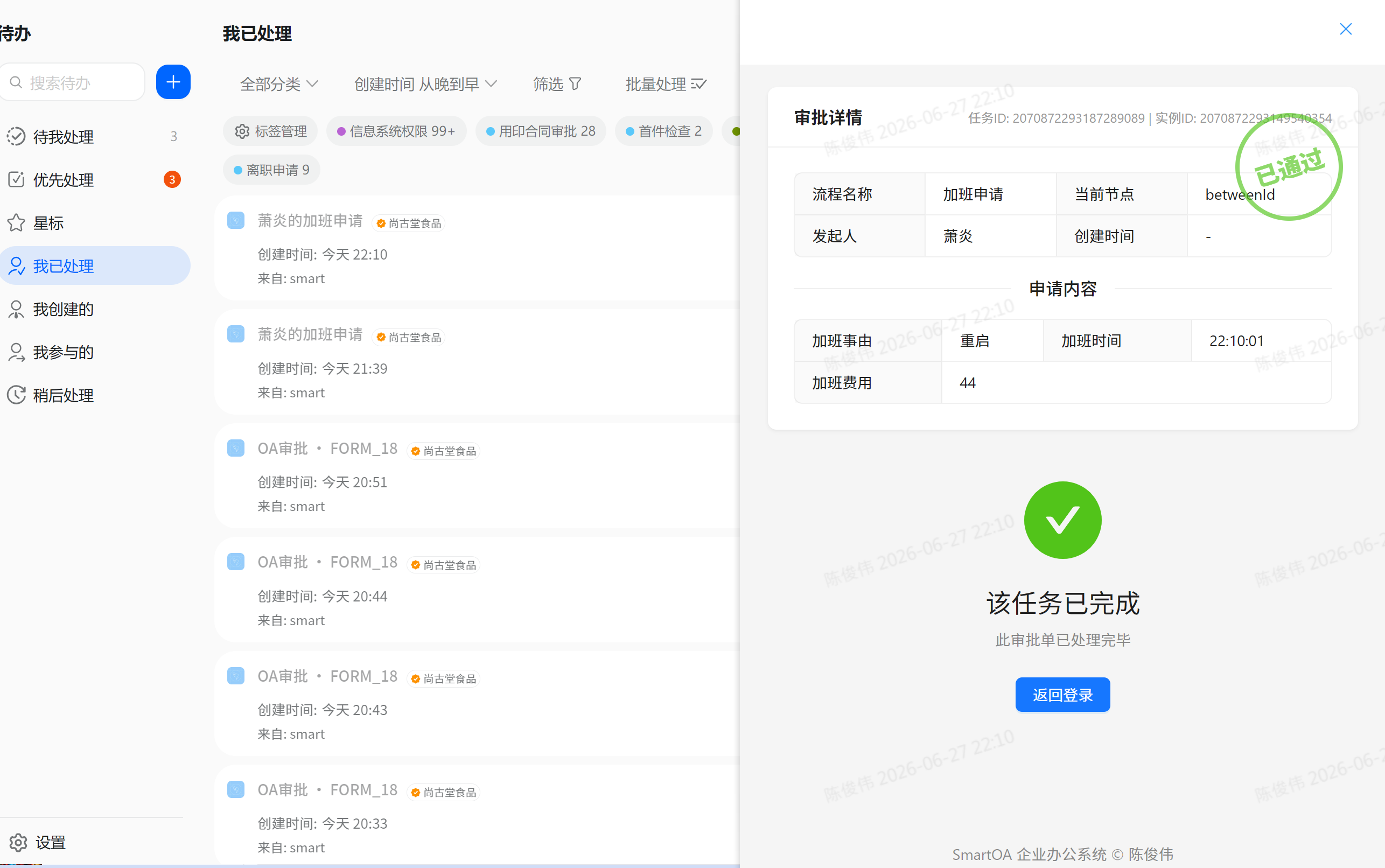Open OA审批 FORM_18 created 今天 20:44

pos(478,590)
